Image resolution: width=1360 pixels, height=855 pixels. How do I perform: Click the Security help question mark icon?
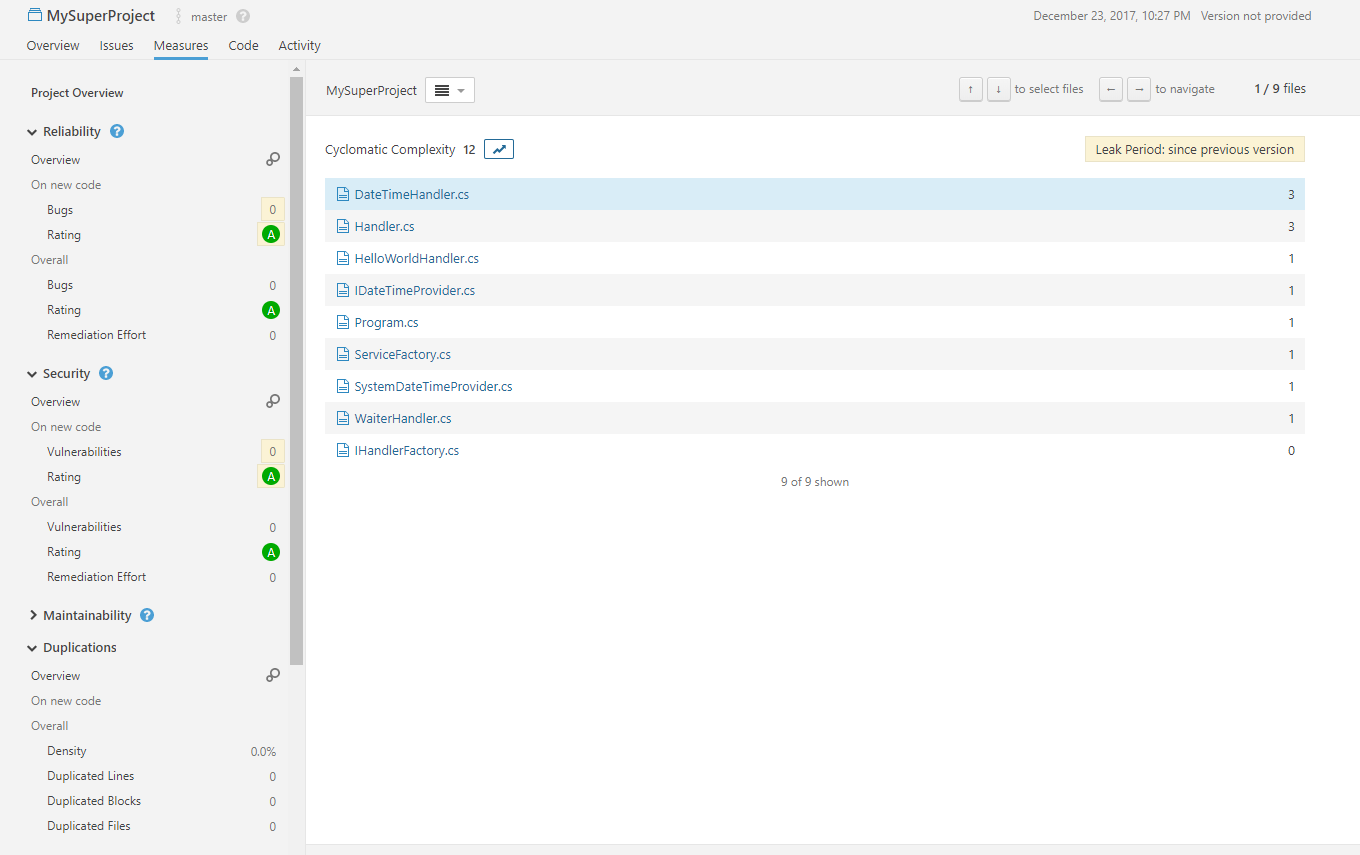(106, 373)
